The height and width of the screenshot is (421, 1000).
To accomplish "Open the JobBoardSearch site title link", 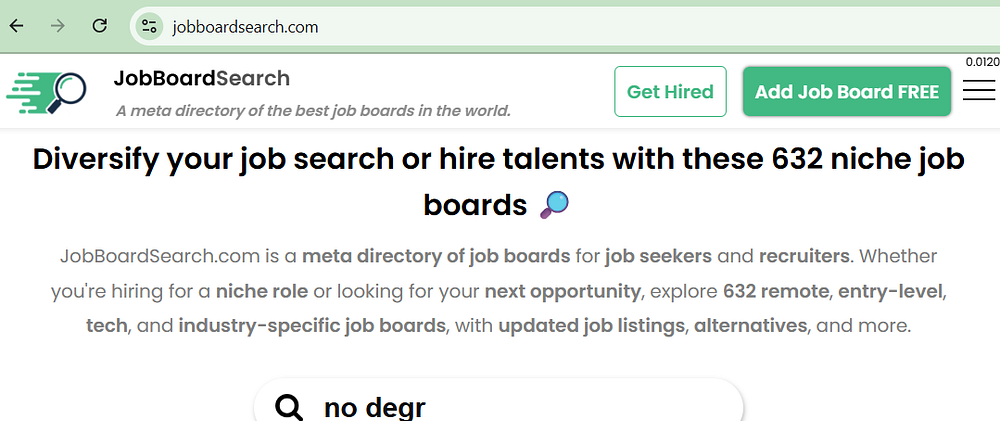I will click(201, 78).
